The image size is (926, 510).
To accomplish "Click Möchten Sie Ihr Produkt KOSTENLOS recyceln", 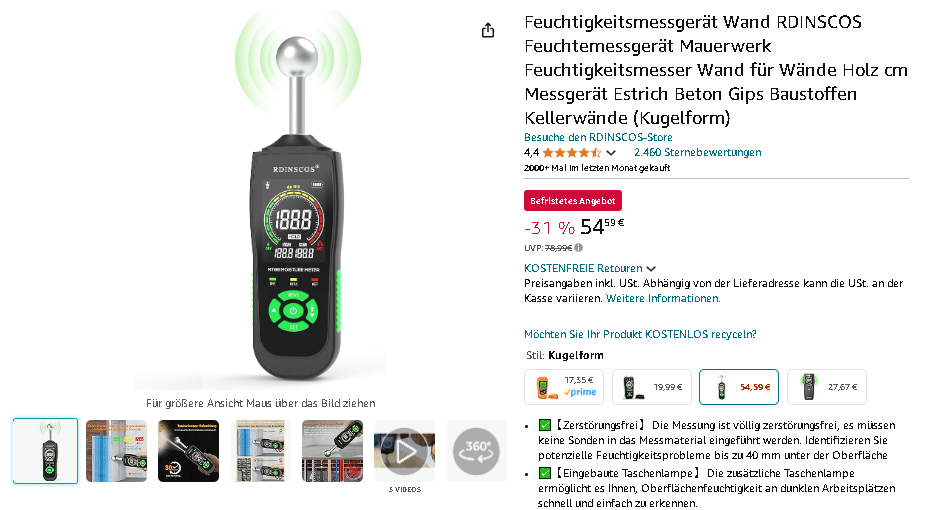I will pos(640,334).
